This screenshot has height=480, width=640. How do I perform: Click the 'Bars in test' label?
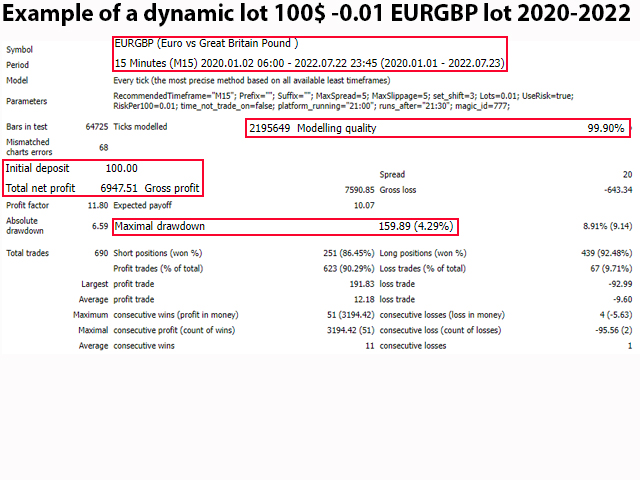(27, 127)
